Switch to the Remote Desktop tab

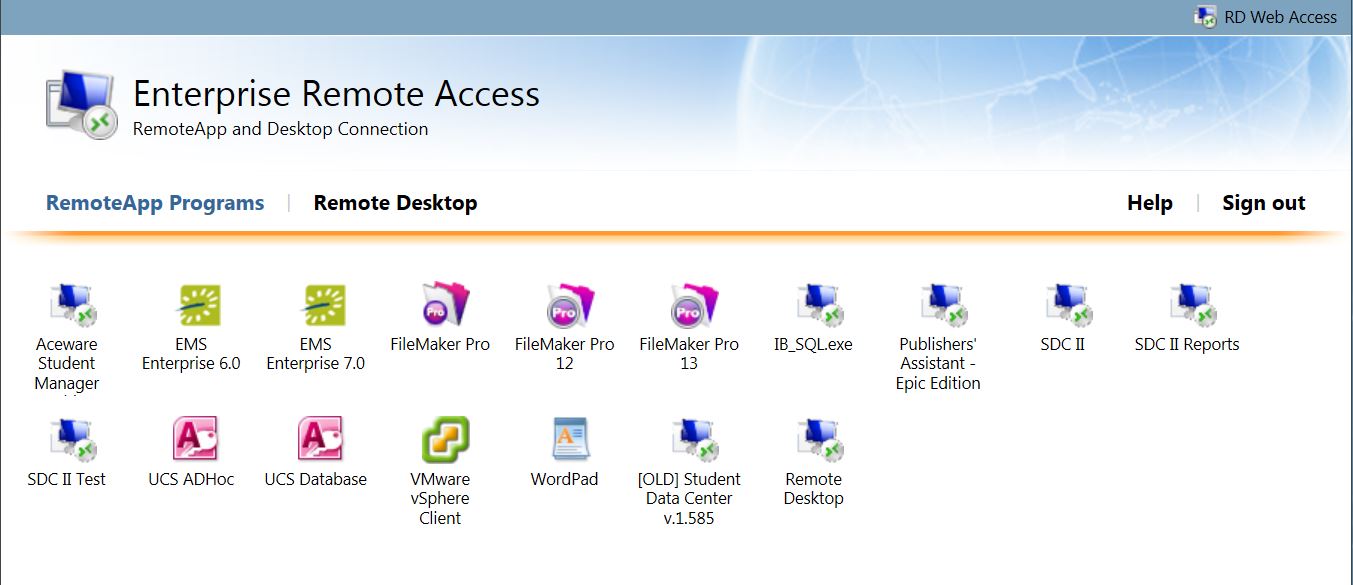(x=395, y=203)
